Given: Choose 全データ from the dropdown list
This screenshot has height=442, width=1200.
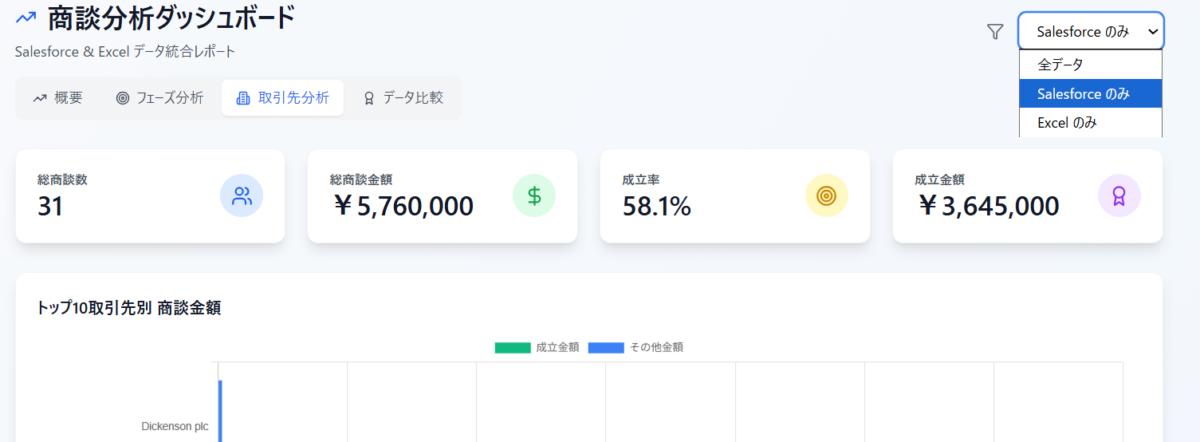Looking at the screenshot, I should 1090,64.
